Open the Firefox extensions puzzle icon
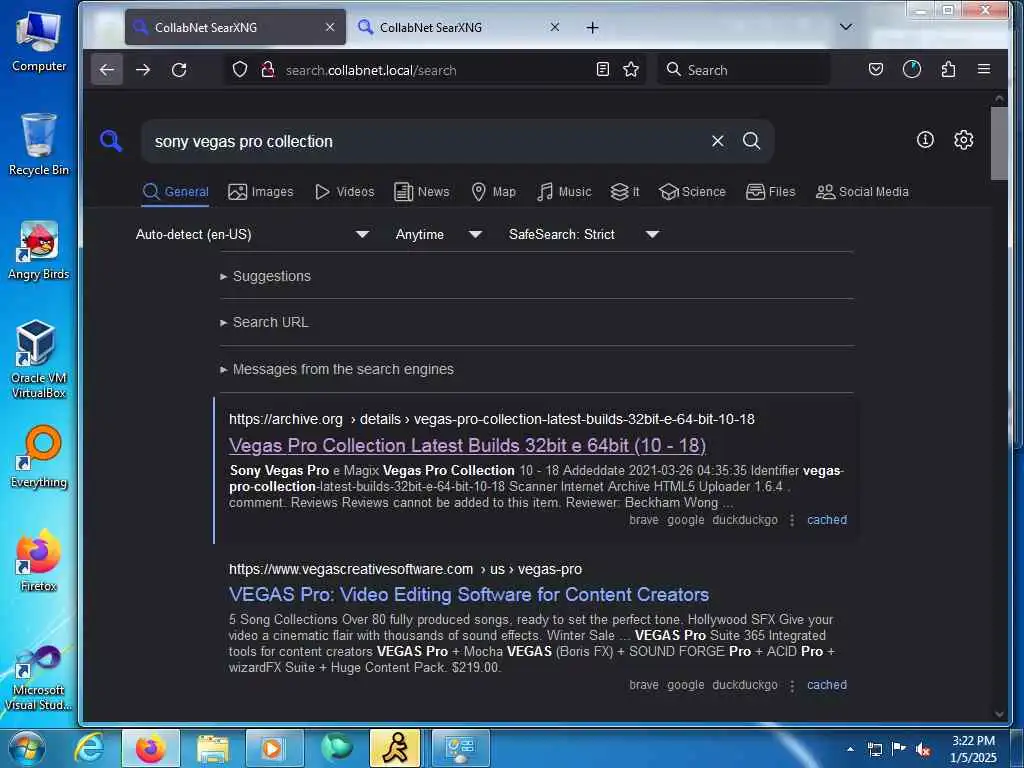1024x768 pixels. click(948, 69)
